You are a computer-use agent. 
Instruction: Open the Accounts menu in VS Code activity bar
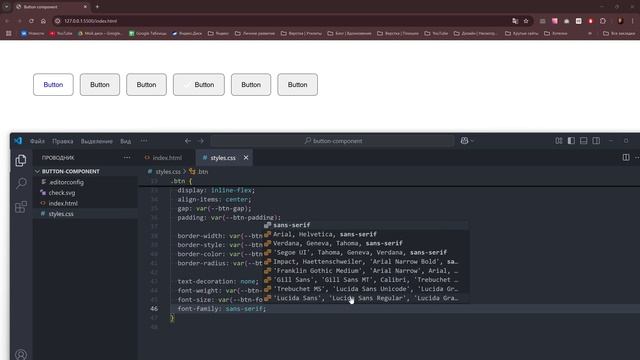(x=21, y=355)
